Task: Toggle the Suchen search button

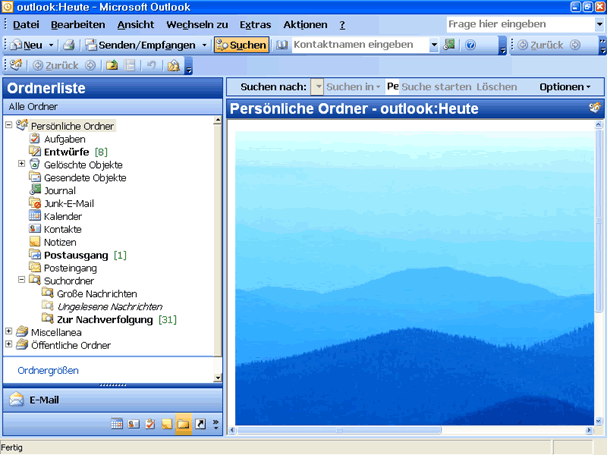Action: (x=242, y=45)
